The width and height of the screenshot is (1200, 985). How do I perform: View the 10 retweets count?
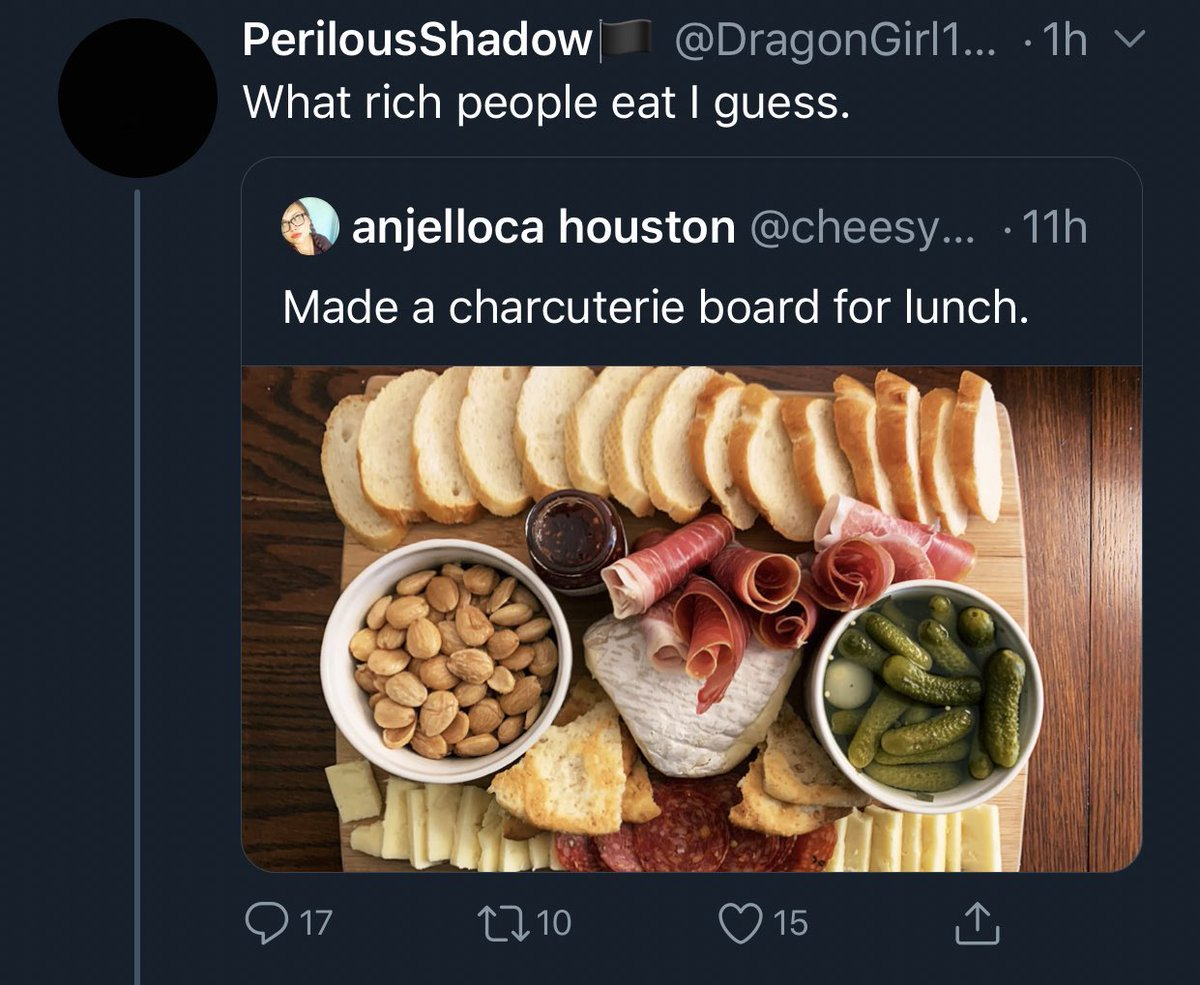pos(554,922)
